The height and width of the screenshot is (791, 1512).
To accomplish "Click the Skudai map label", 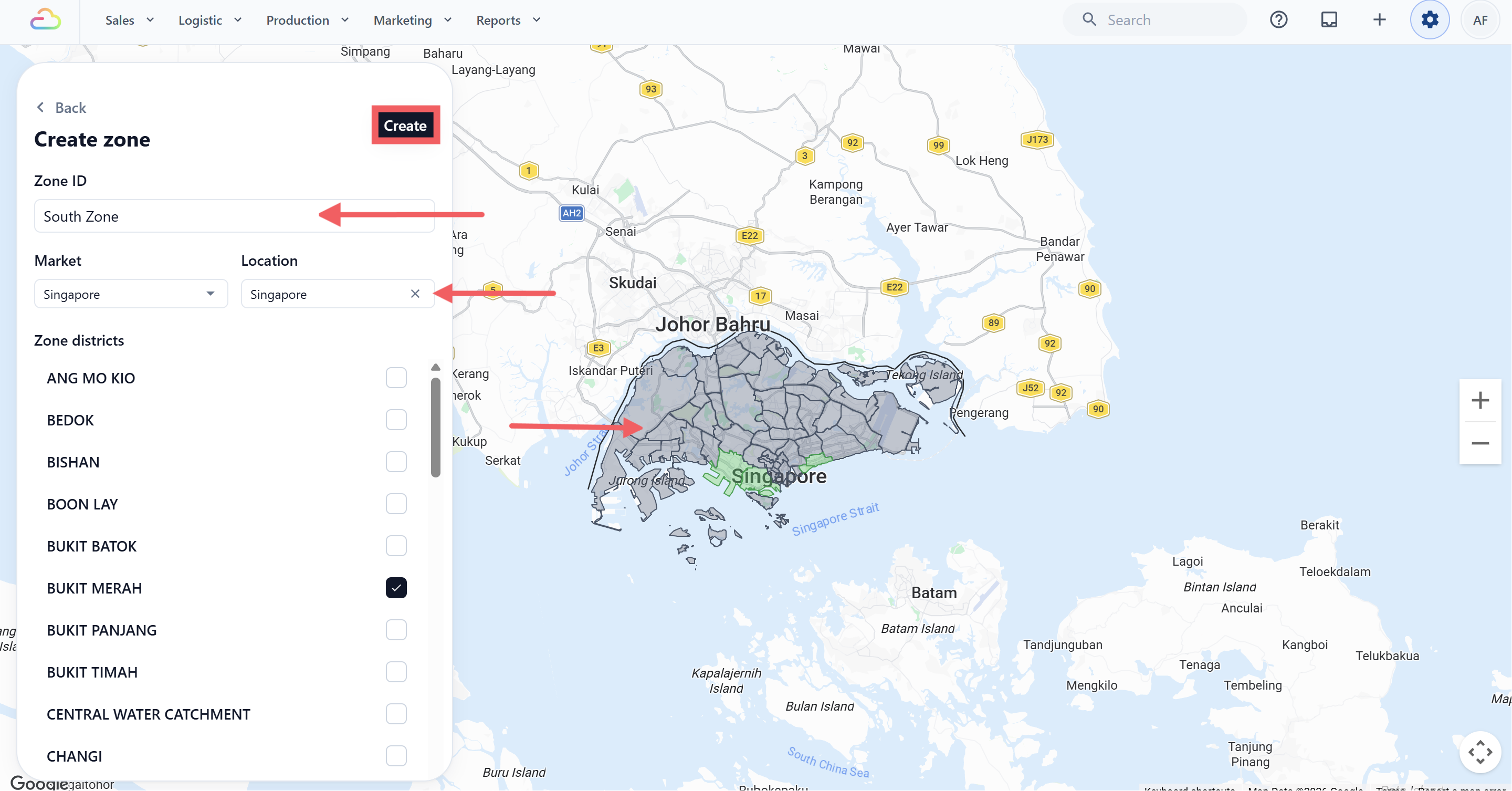I will [632, 283].
